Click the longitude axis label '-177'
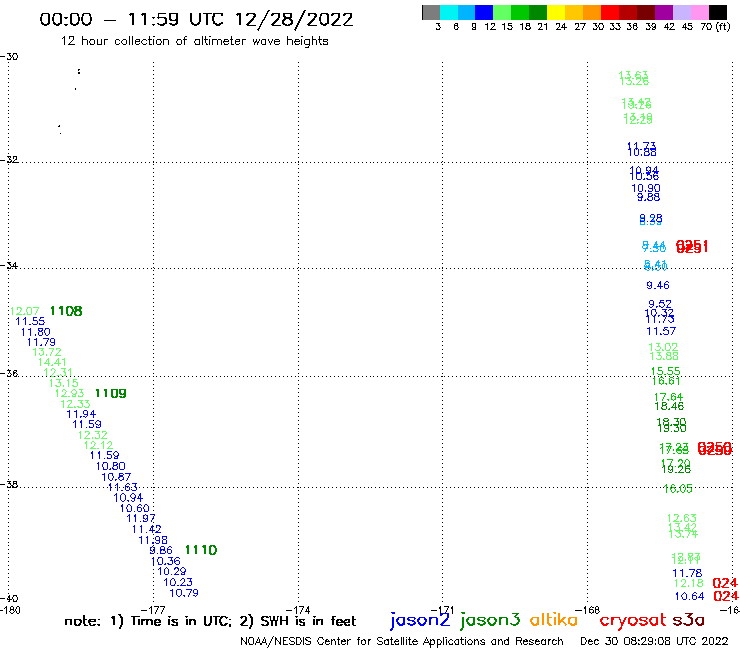The width and height of the screenshot is (740, 650). 153,610
